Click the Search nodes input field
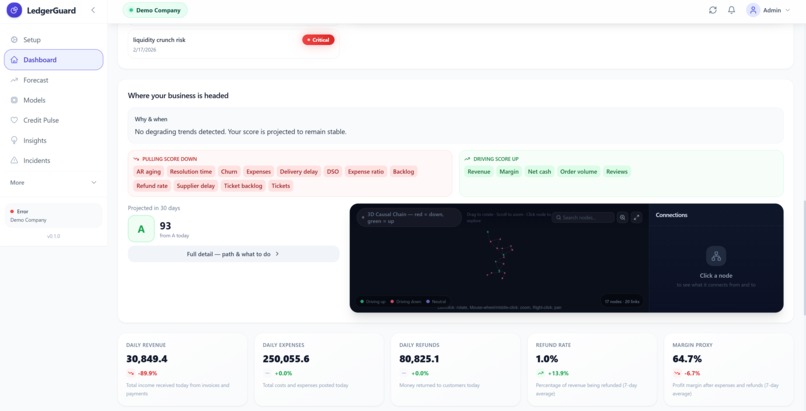Viewport: 806px width, 411px height. coord(583,217)
